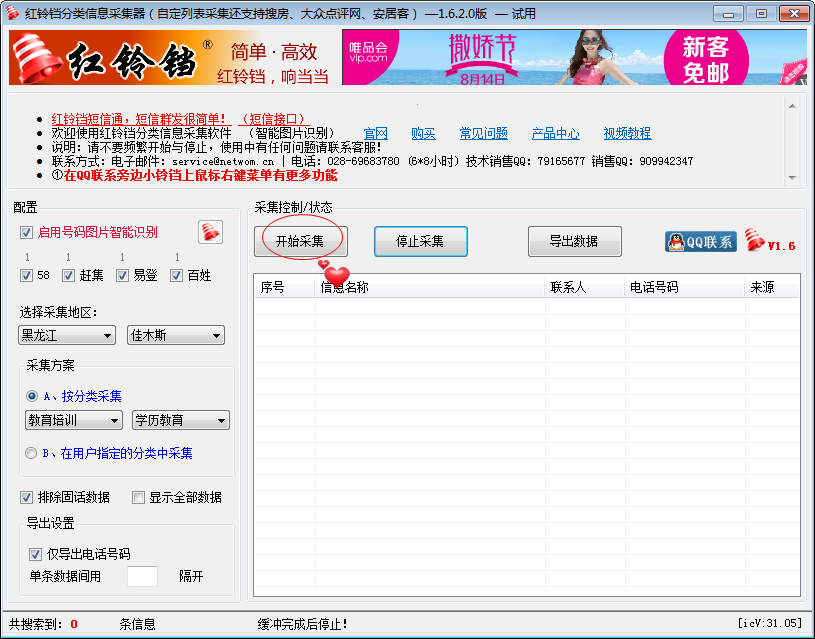The image size is (815, 639).
Task: Uncheck the 赶集 source checkbox
Action: (x=69, y=275)
